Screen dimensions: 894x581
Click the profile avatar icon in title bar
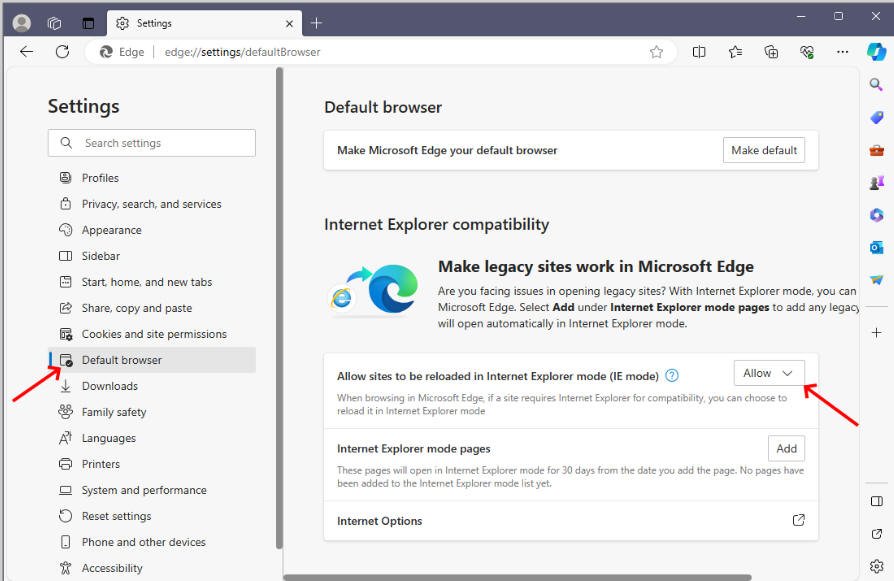coord(22,23)
